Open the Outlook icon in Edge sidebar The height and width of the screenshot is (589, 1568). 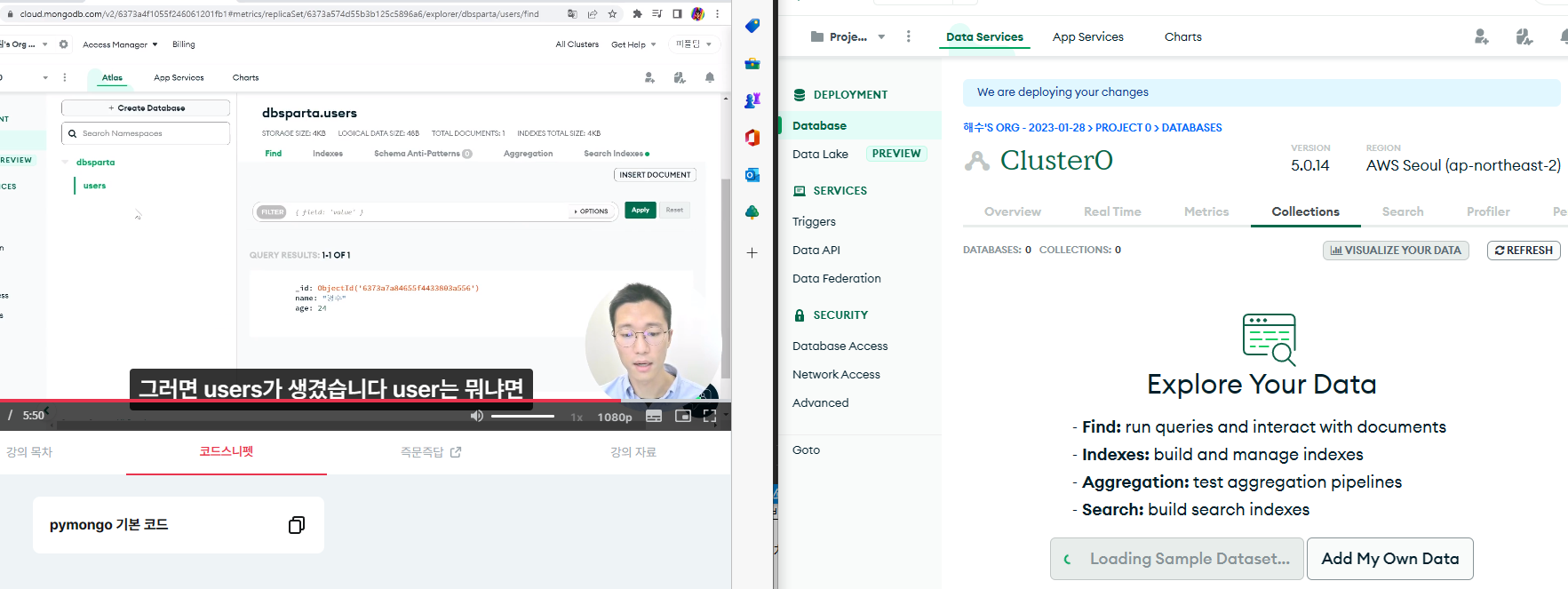752,175
